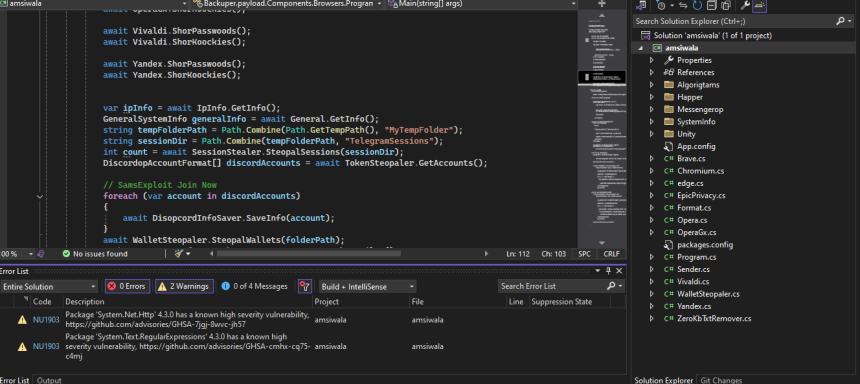Toggle the CRLF line ending indicator
The height and width of the screenshot is (384, 860).
[x=612, y=254]
